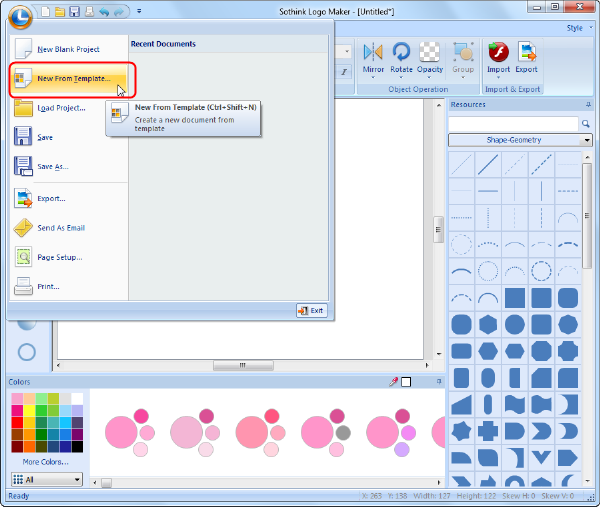Select Save in the application menu
This screenshot has width=600, height=507.
coord(69,137)
